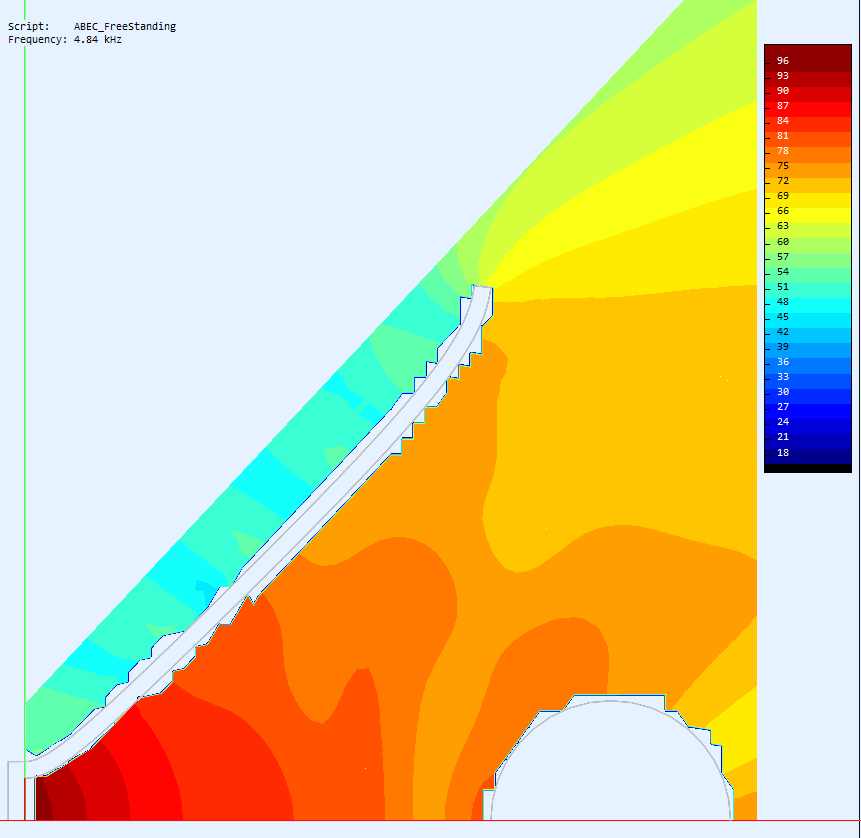Click the 'ABEC_FreeStanding' script name text
Screen dimensions: 861x838
click(125, 26)
